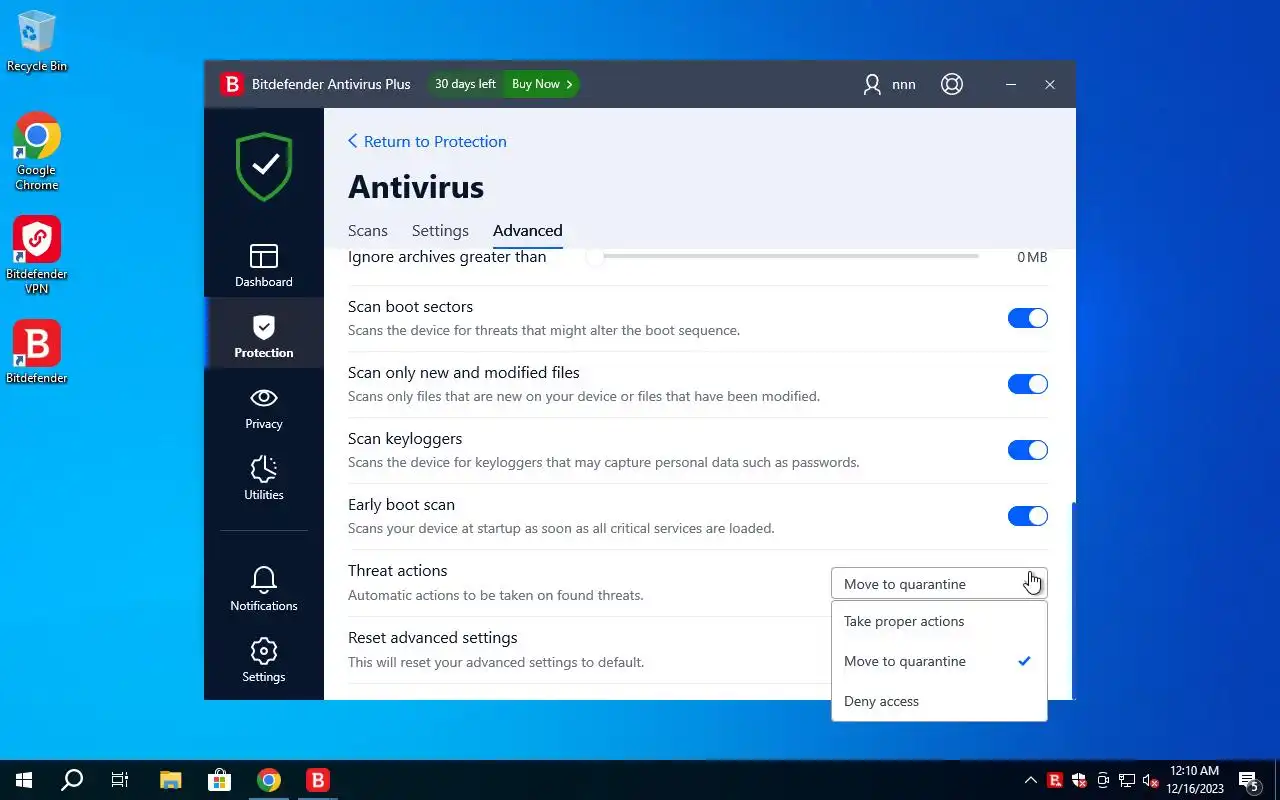Click the green shield status icon

pyautogui.click(x=264, y=167)
